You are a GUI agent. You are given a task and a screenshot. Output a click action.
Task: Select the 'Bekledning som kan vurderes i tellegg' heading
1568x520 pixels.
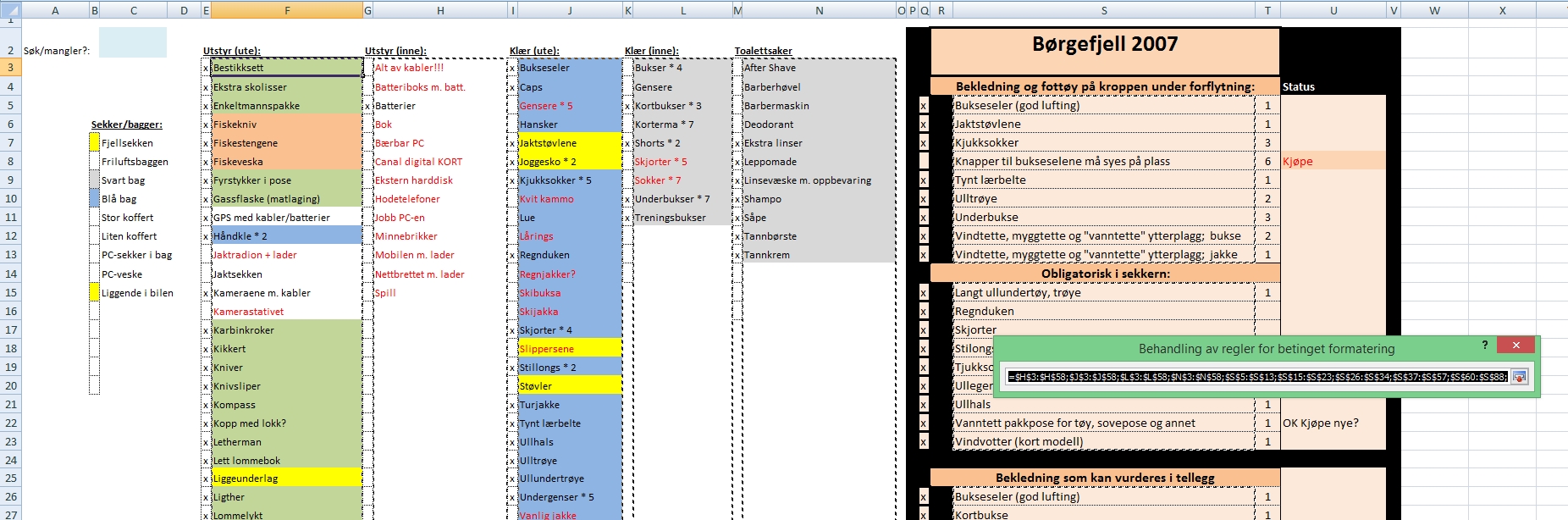pos(1105,478)
